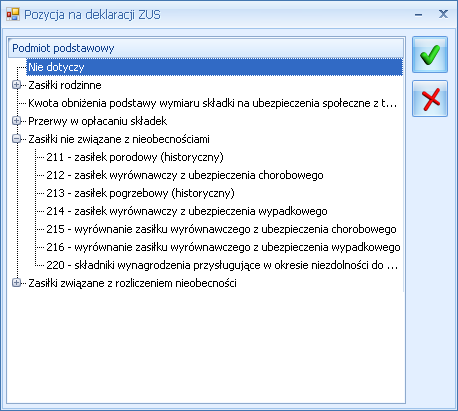Choose 214 - zasiłek wyrównawczy z ubezpieczenia wypadkowego

(187, 211)
